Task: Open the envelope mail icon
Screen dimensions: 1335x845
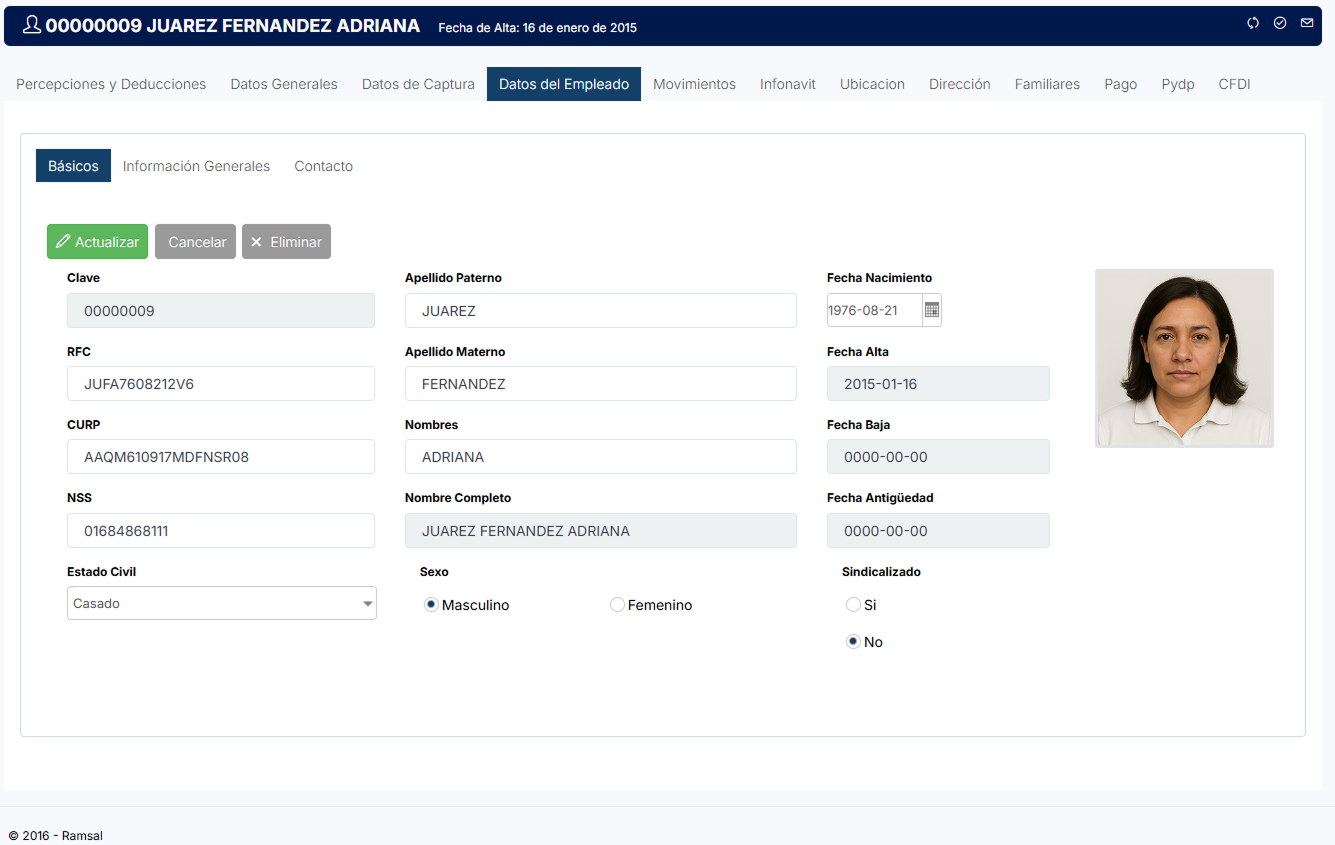Action: click(1307, 23)
